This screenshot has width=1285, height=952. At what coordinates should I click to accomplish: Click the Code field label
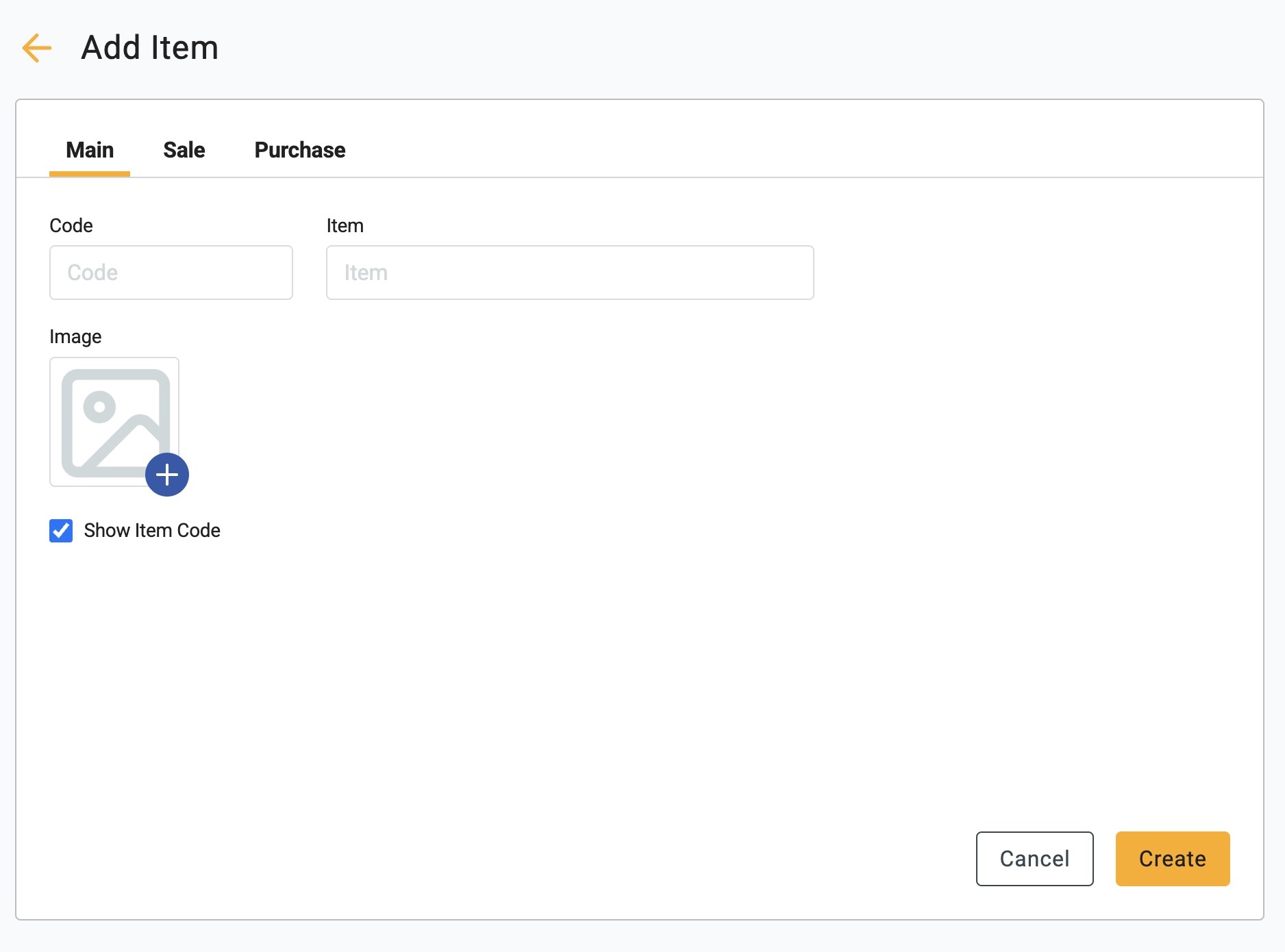[71, 226]
